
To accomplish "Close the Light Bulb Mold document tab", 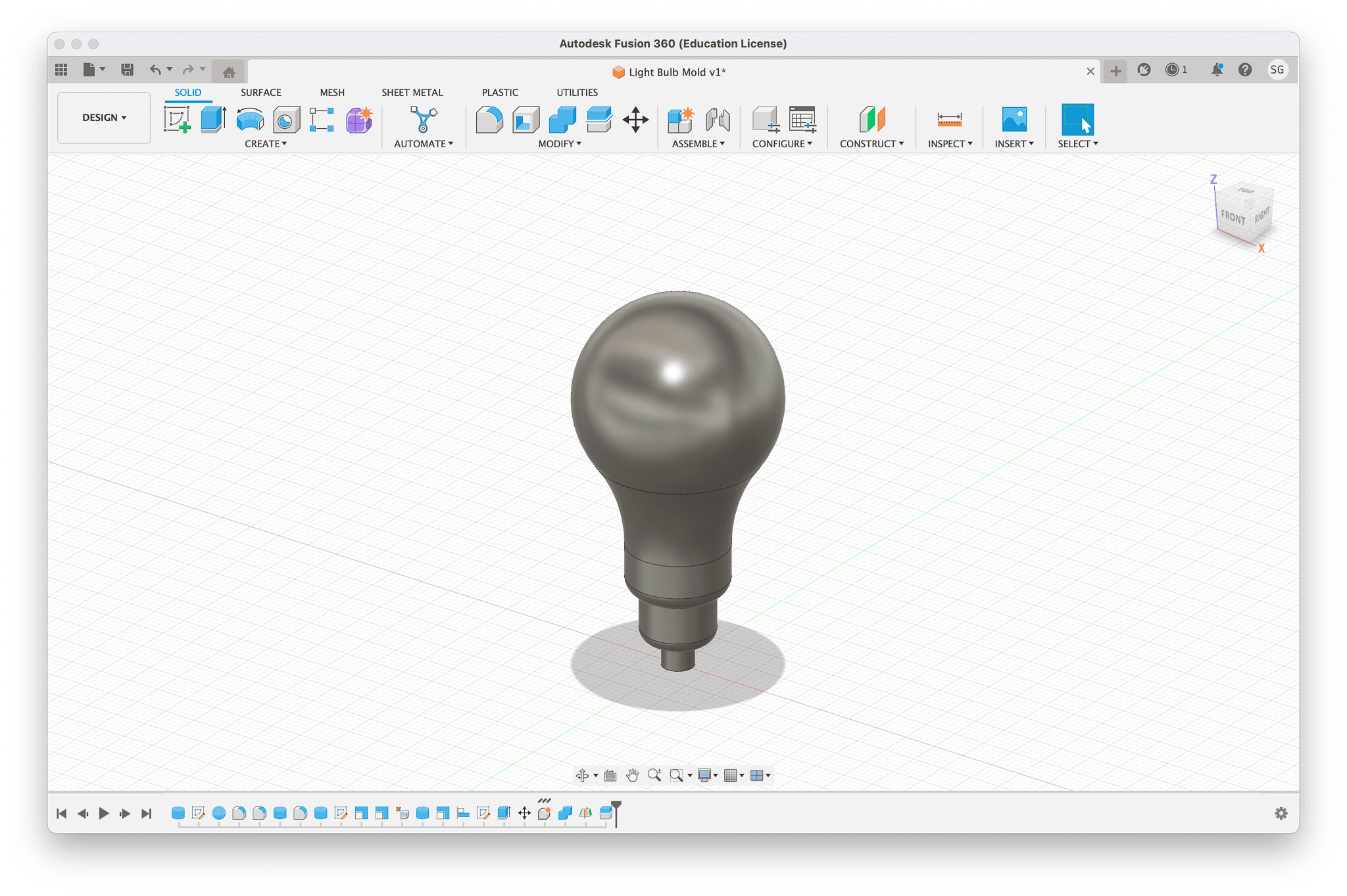I will point(1090,72).
